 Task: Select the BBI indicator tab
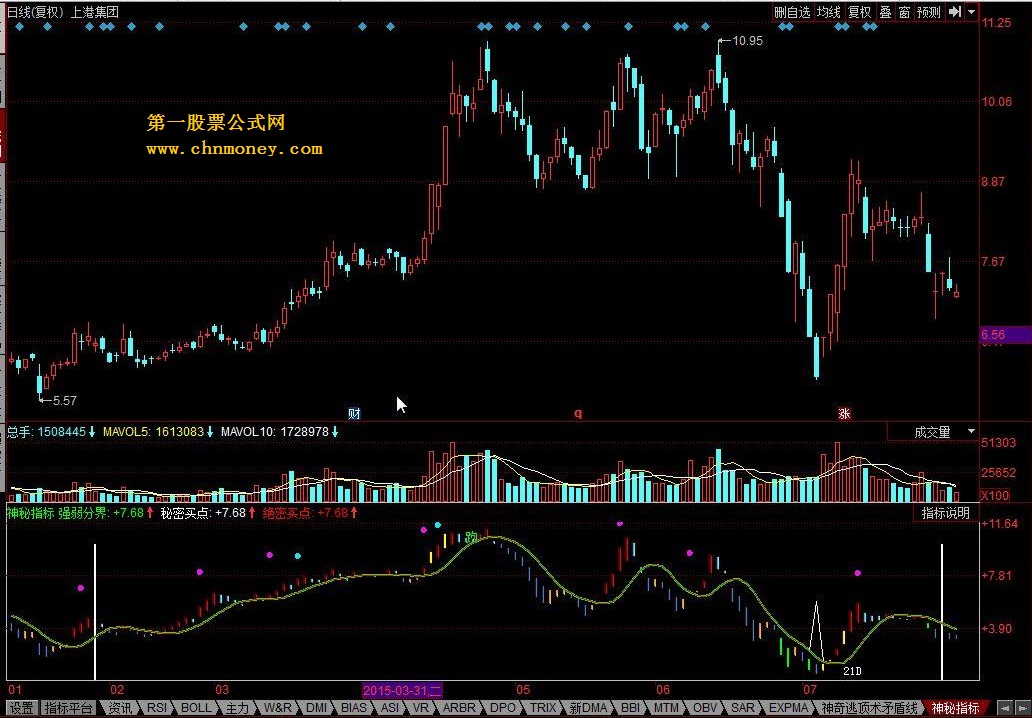pyautogui.click(x=630, y=708)
